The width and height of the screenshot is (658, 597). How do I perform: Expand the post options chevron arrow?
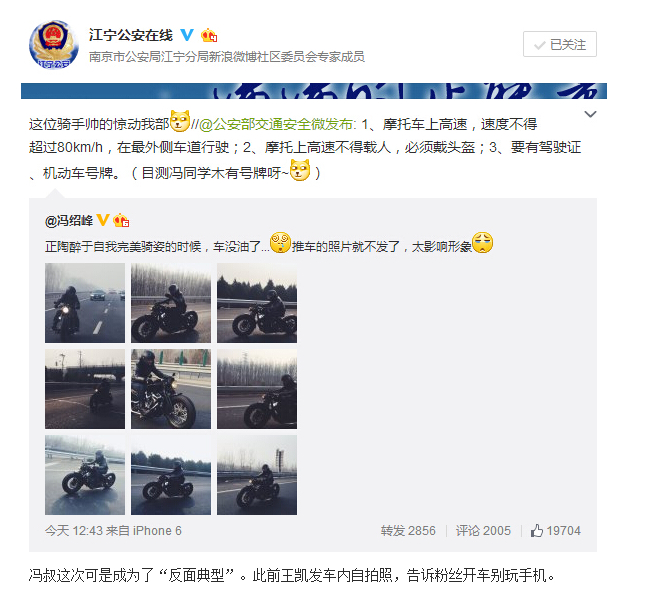(590, 114)
